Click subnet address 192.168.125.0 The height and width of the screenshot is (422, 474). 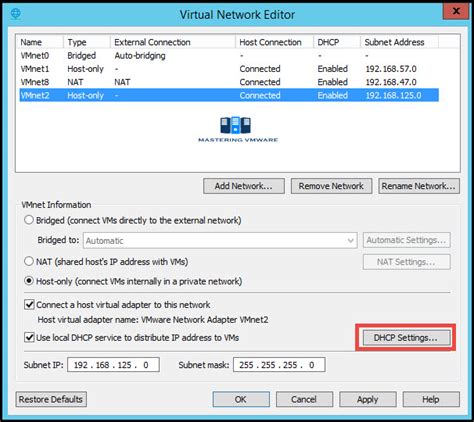pyautogui.click(x=393, y=95)
